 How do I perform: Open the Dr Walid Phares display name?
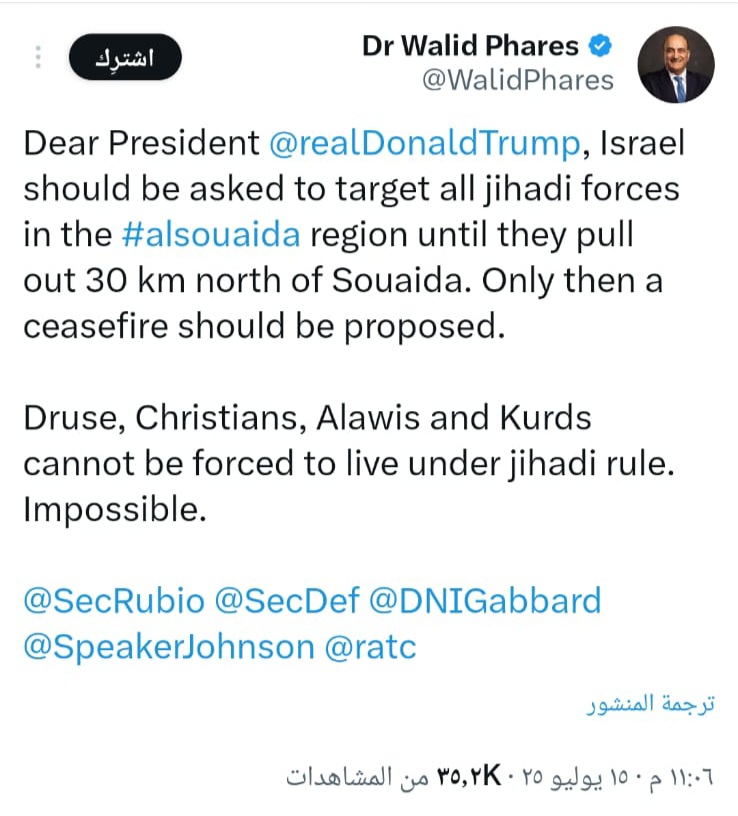471,46
